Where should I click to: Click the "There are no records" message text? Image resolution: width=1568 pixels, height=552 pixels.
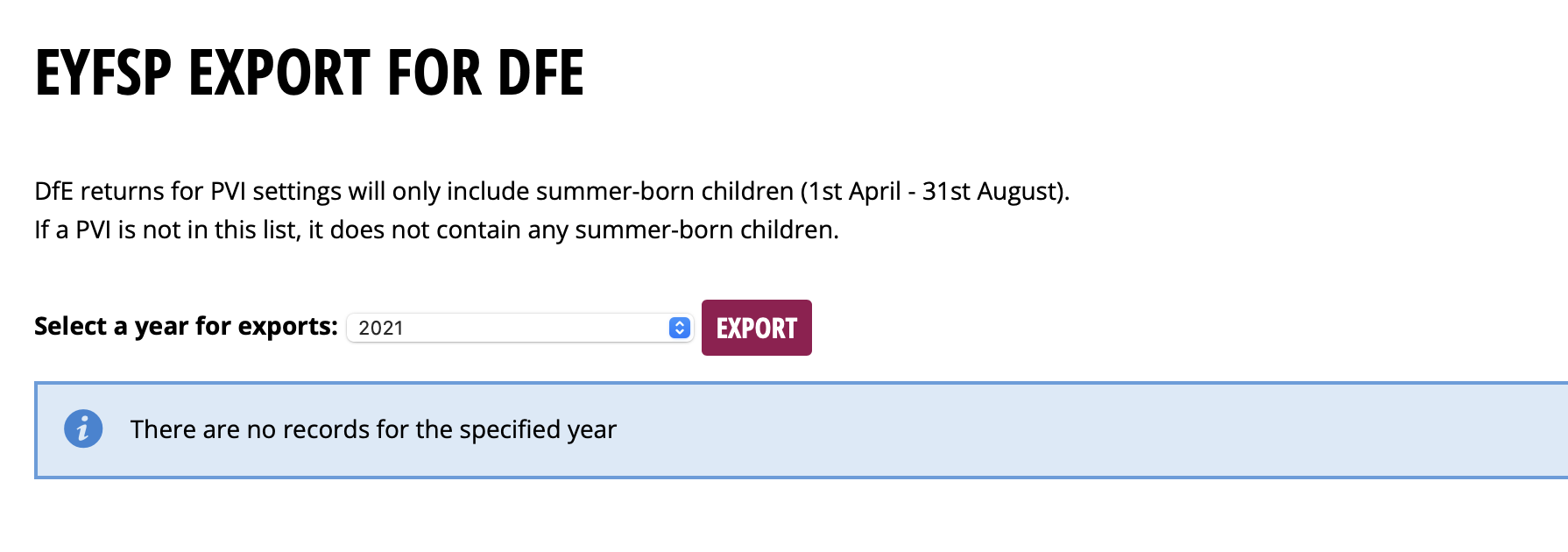coord(373,429)
